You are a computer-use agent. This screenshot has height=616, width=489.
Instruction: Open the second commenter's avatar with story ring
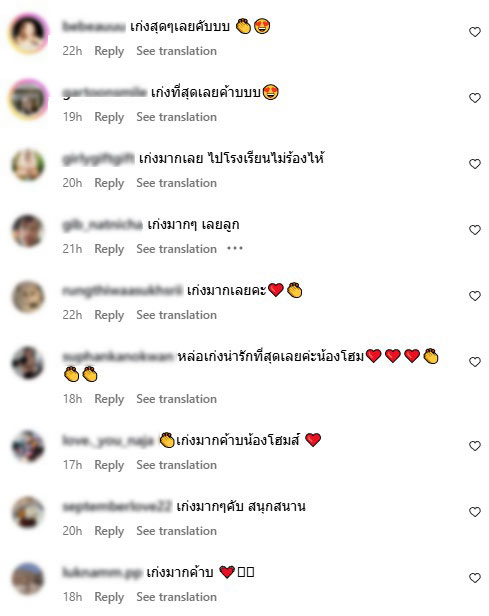pyautogui.click(x=28, y=99)
